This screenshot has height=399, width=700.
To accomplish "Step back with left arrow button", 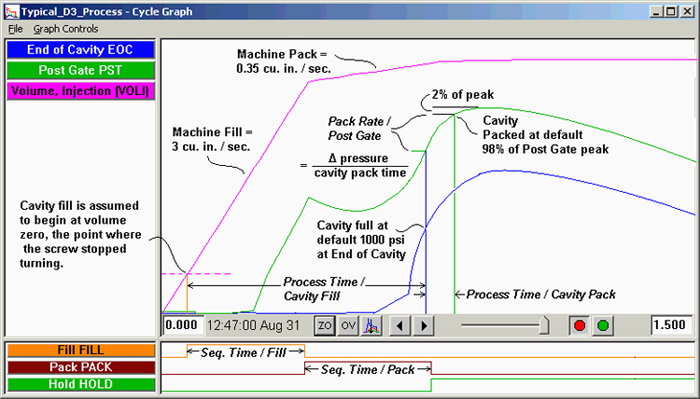I will [400, 325].
